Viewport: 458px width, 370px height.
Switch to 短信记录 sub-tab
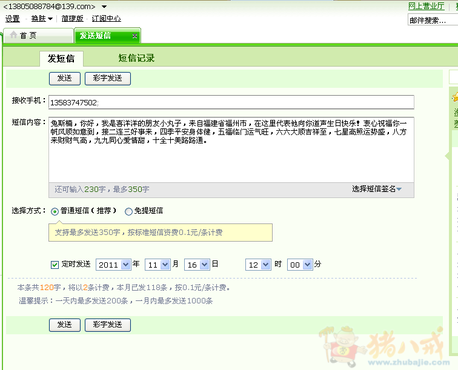pos(136,58)
